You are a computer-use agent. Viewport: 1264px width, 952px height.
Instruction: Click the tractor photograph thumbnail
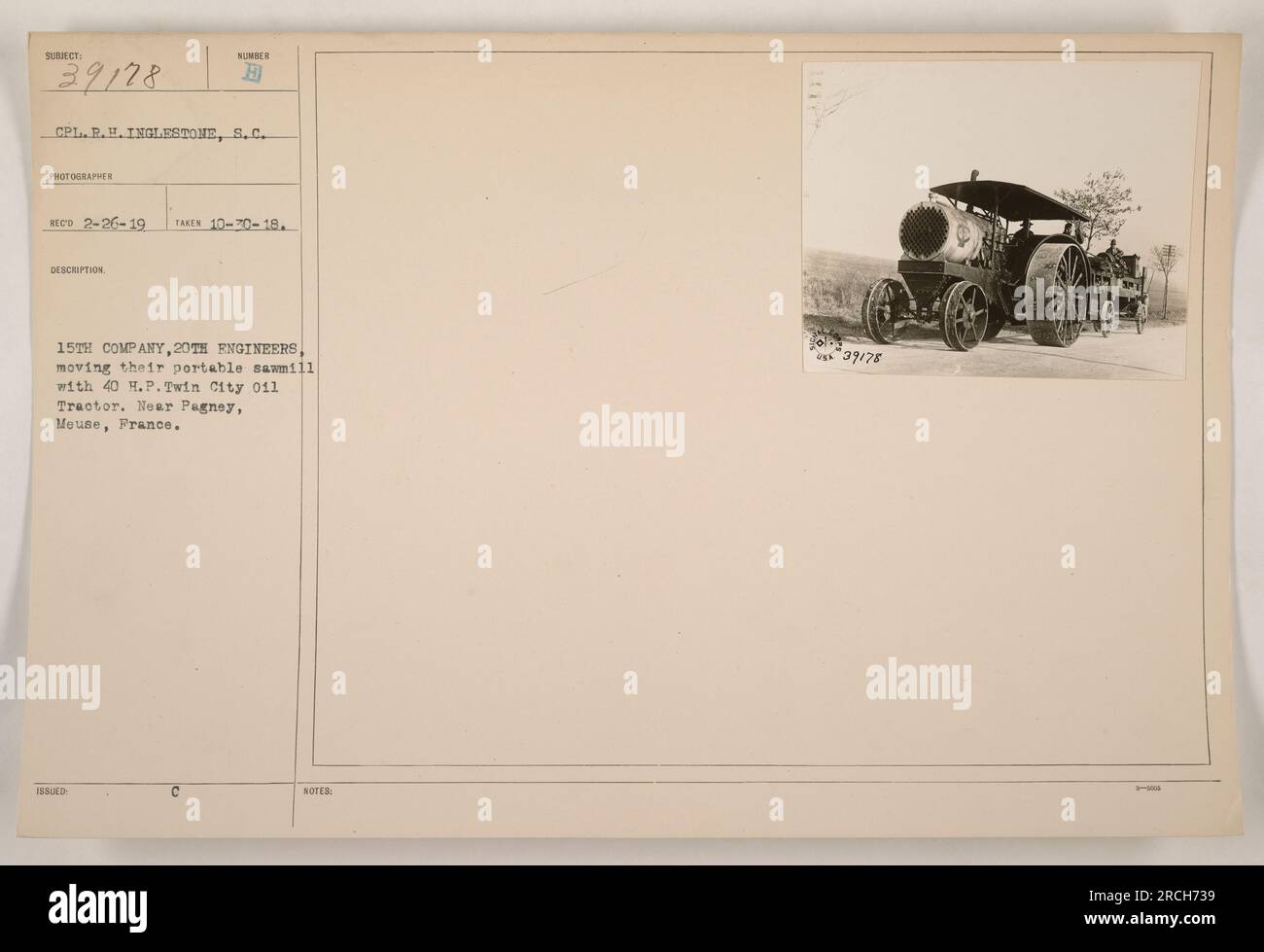coord(1001,220)
